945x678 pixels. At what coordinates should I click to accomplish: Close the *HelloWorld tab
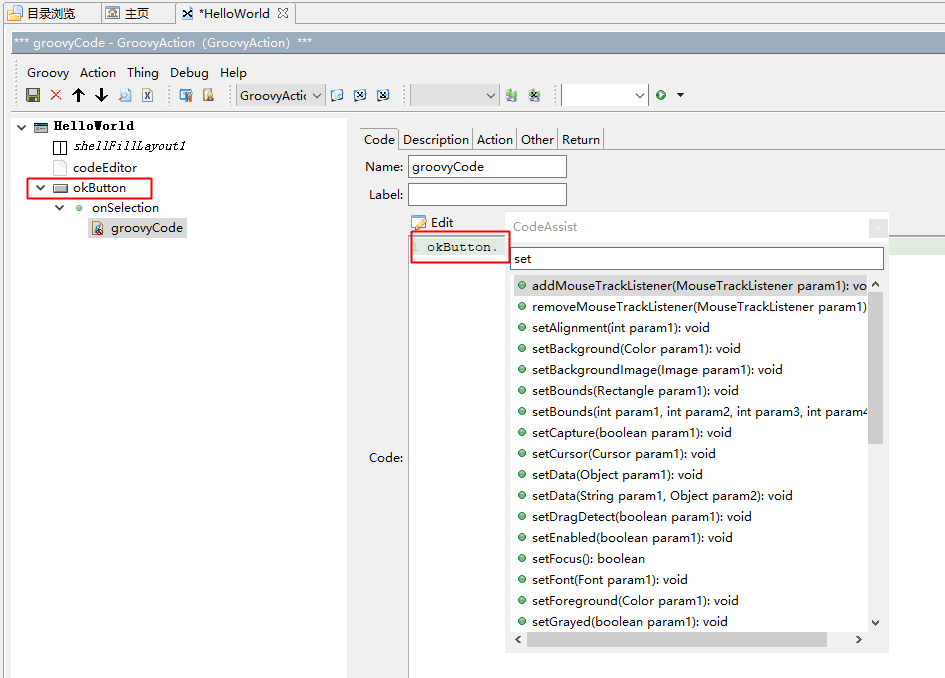[283, 13]
